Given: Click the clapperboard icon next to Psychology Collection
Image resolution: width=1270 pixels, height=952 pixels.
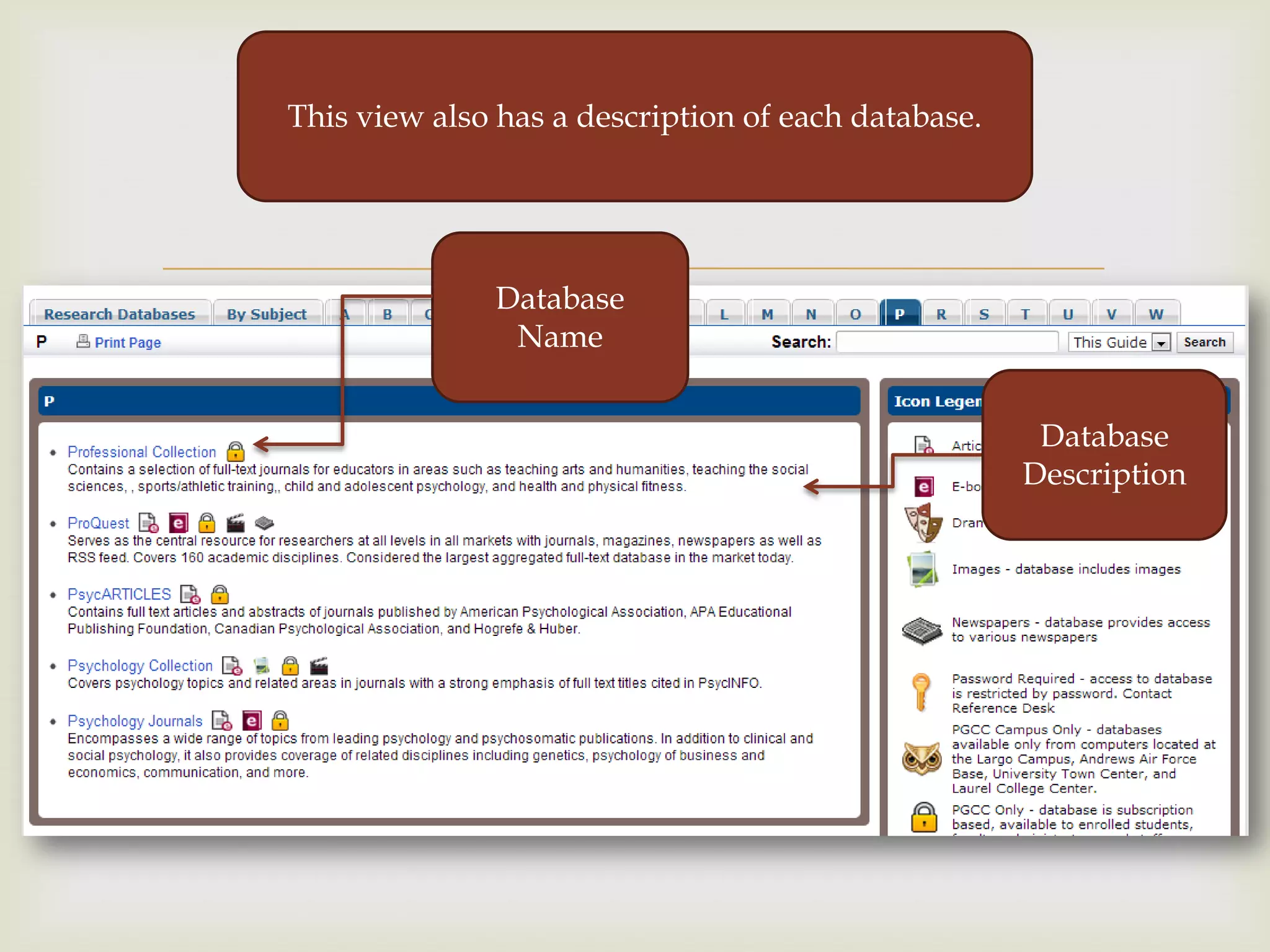Looking at the screenshot, I should point(319,666).
